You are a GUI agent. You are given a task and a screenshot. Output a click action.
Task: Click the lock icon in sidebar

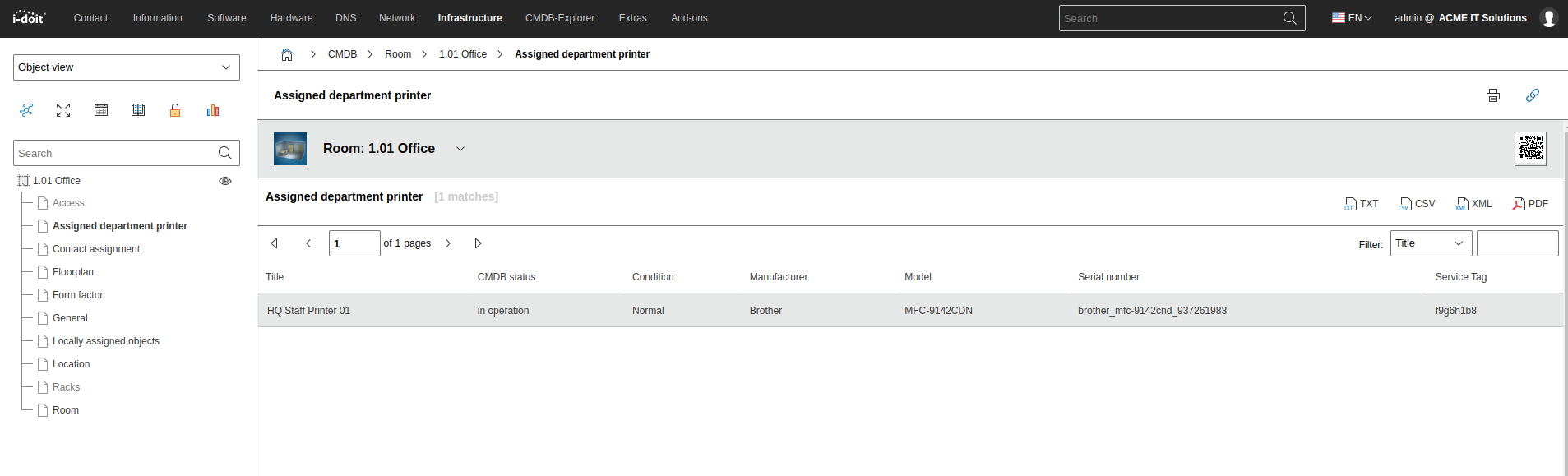click(175, 110)
